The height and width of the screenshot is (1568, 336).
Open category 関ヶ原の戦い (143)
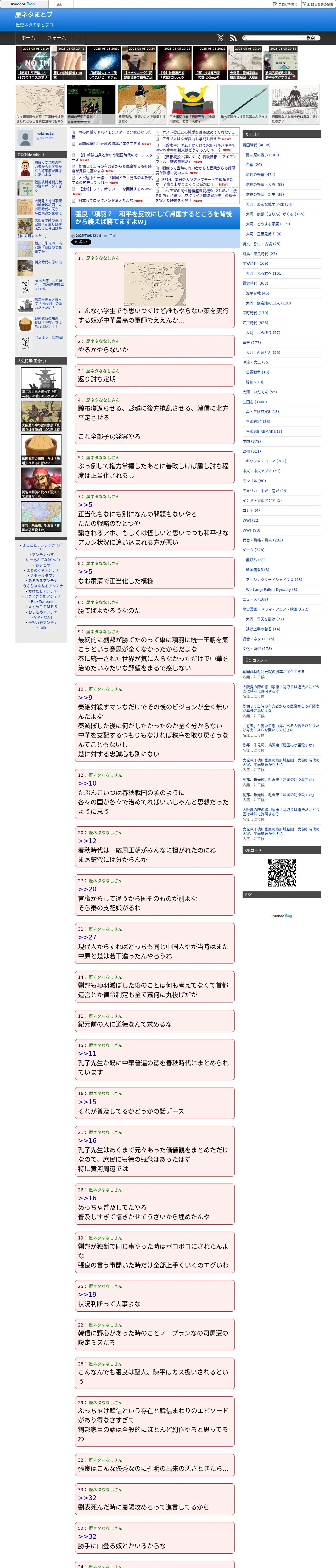coord(262,155)
